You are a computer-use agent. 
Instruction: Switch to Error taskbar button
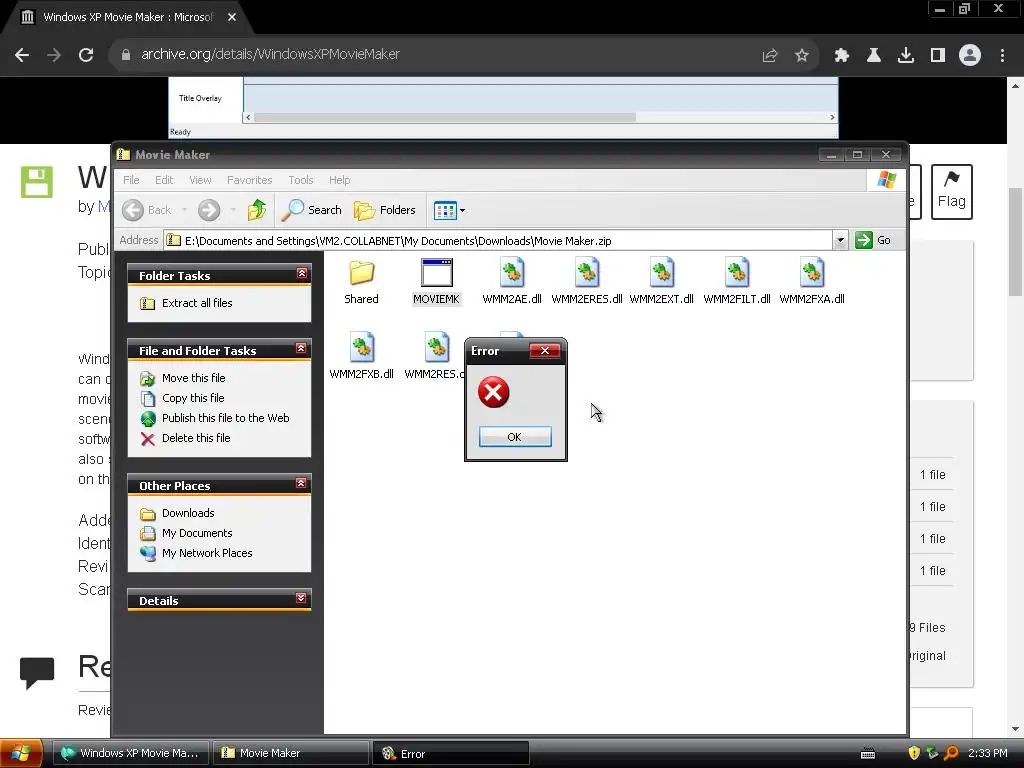[x=451, y=753]
